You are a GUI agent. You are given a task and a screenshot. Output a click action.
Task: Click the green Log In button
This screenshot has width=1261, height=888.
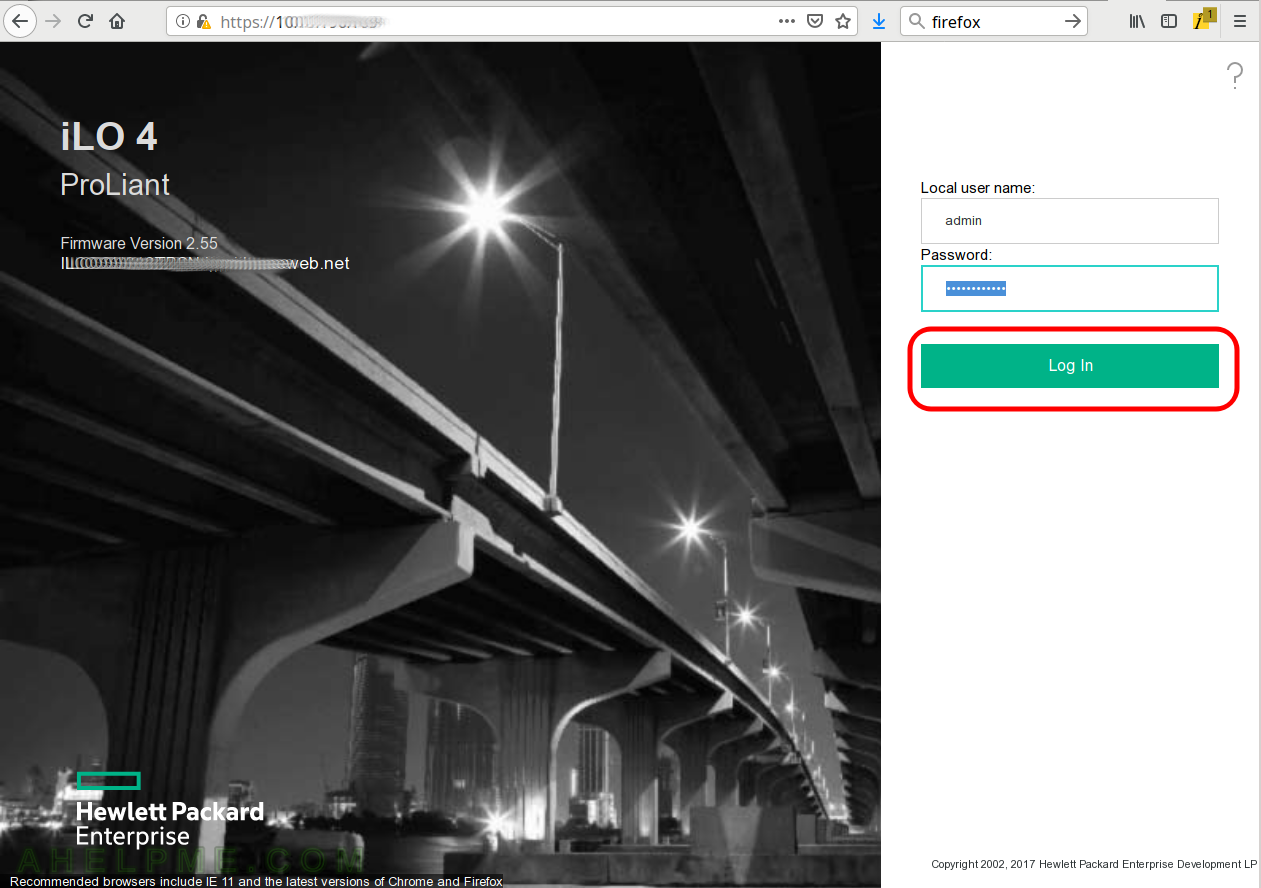tap(1069, 366)
